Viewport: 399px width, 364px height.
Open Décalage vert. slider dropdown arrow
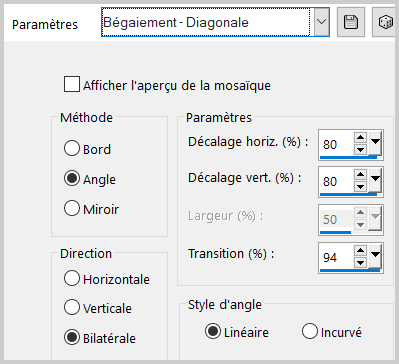[375, 181]
